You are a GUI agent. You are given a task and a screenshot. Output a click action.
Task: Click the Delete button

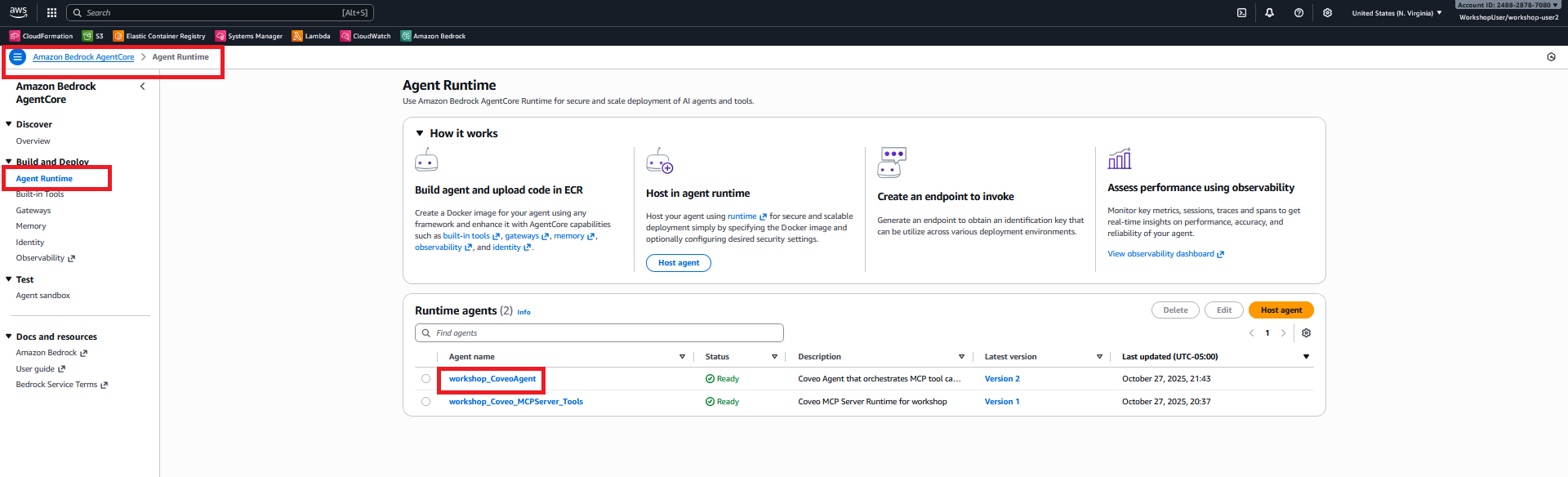tap(1175, 310)
